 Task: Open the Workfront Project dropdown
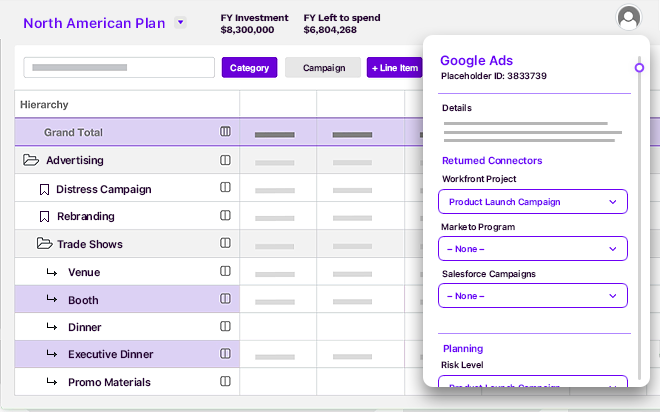pos(533,202)
